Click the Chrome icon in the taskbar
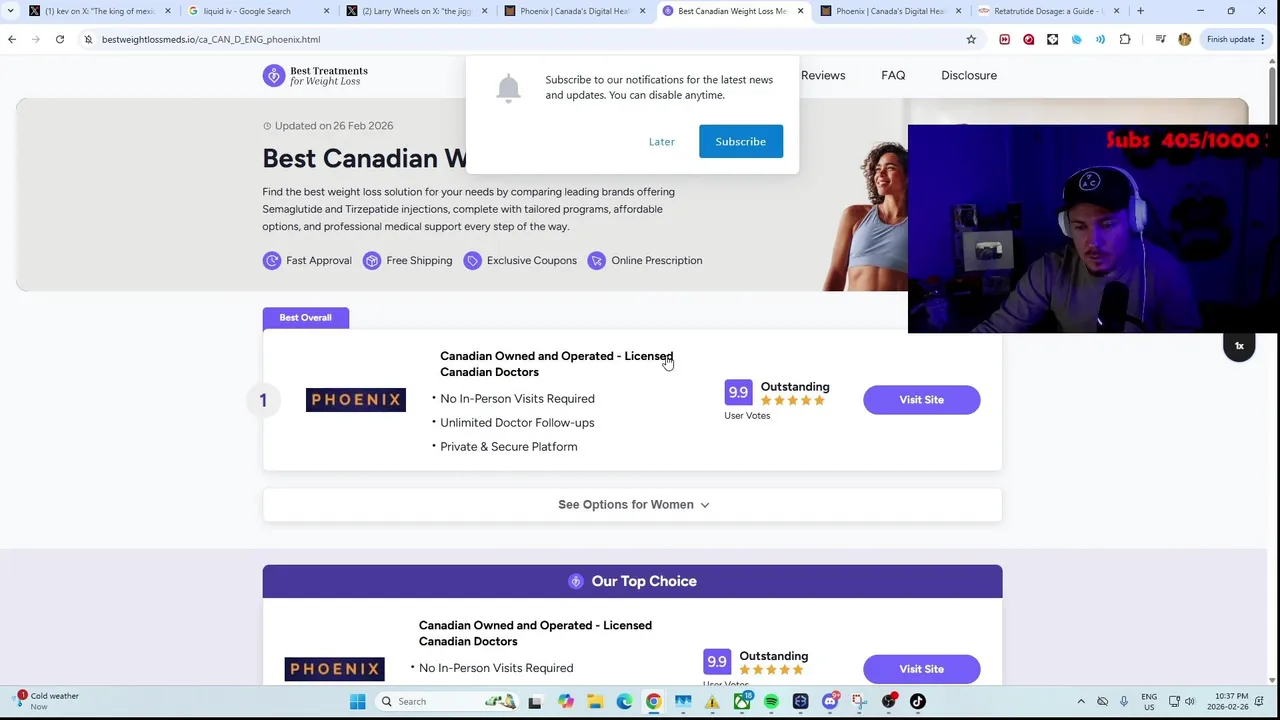The width and height of the screenshot is (1280, 720). (653, 701)
